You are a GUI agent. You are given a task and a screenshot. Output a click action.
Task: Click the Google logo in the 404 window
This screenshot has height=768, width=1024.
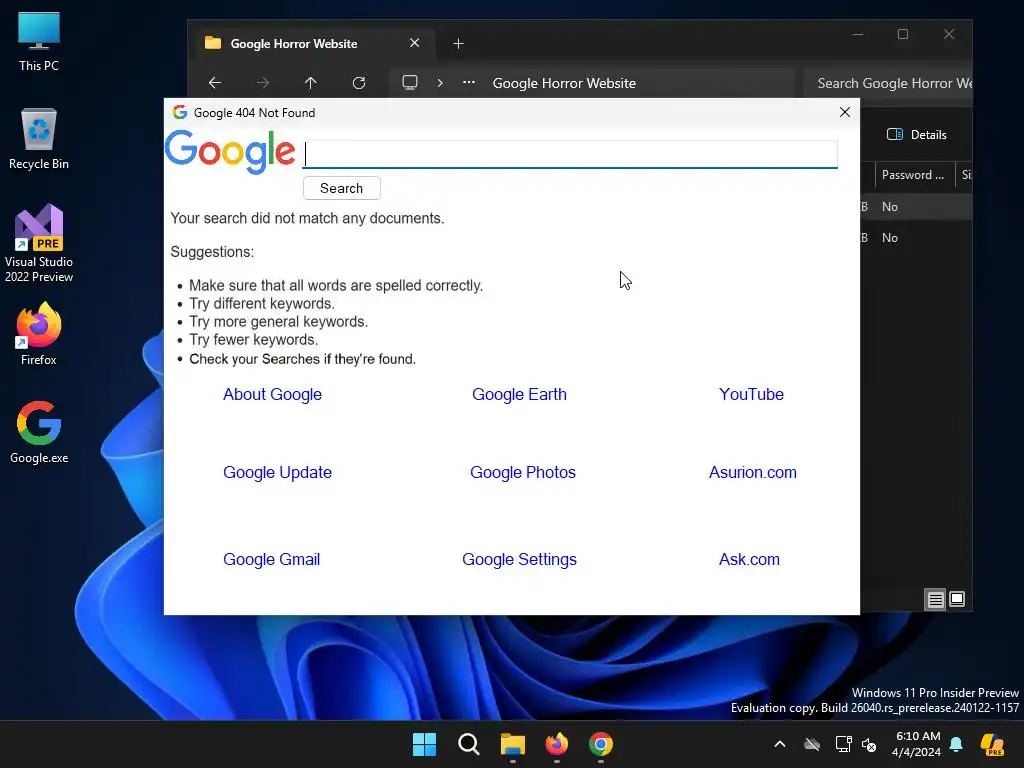pos(230,152)
